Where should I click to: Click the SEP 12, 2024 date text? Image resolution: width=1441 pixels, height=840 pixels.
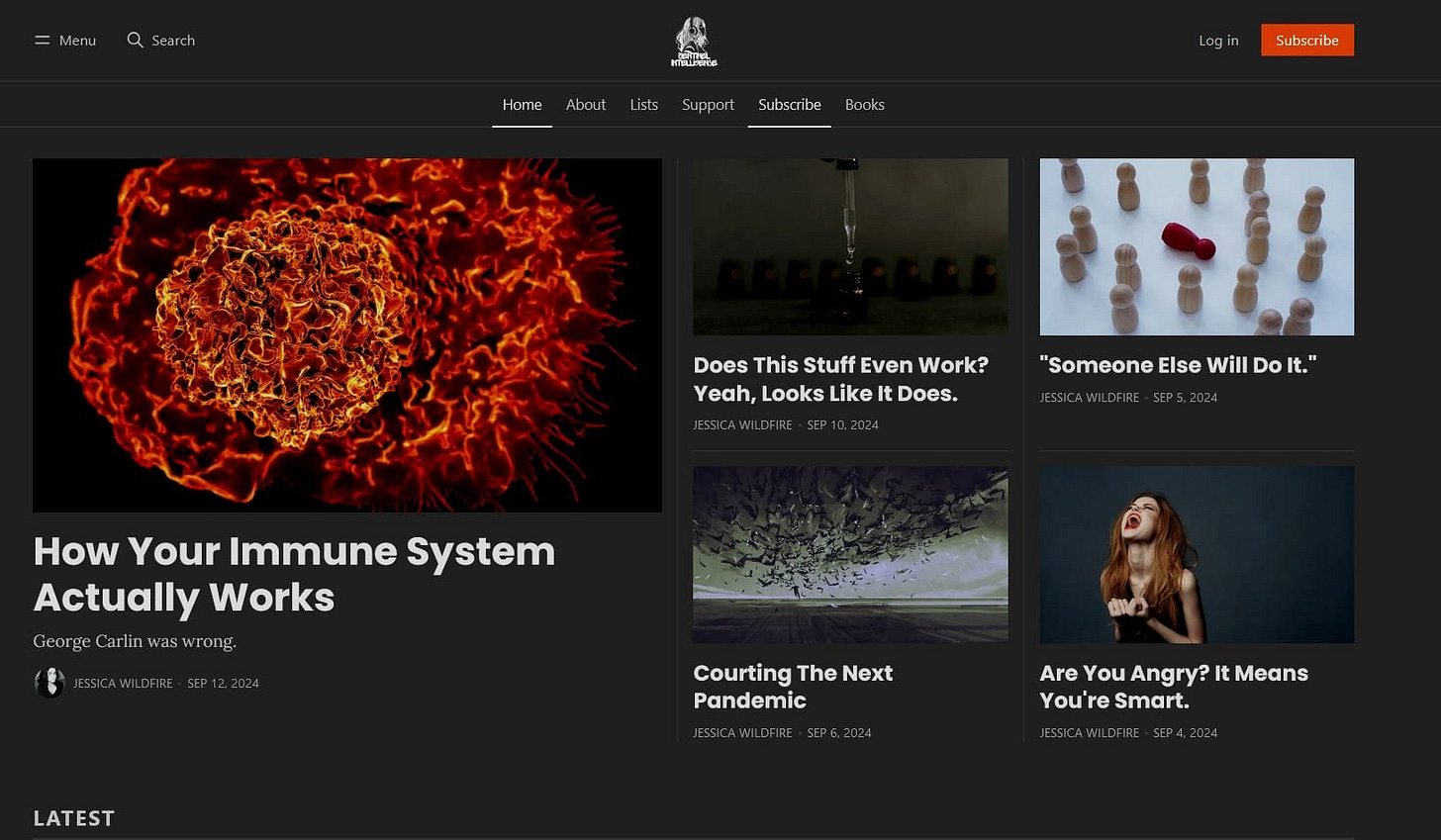click(x=223, y=684)
